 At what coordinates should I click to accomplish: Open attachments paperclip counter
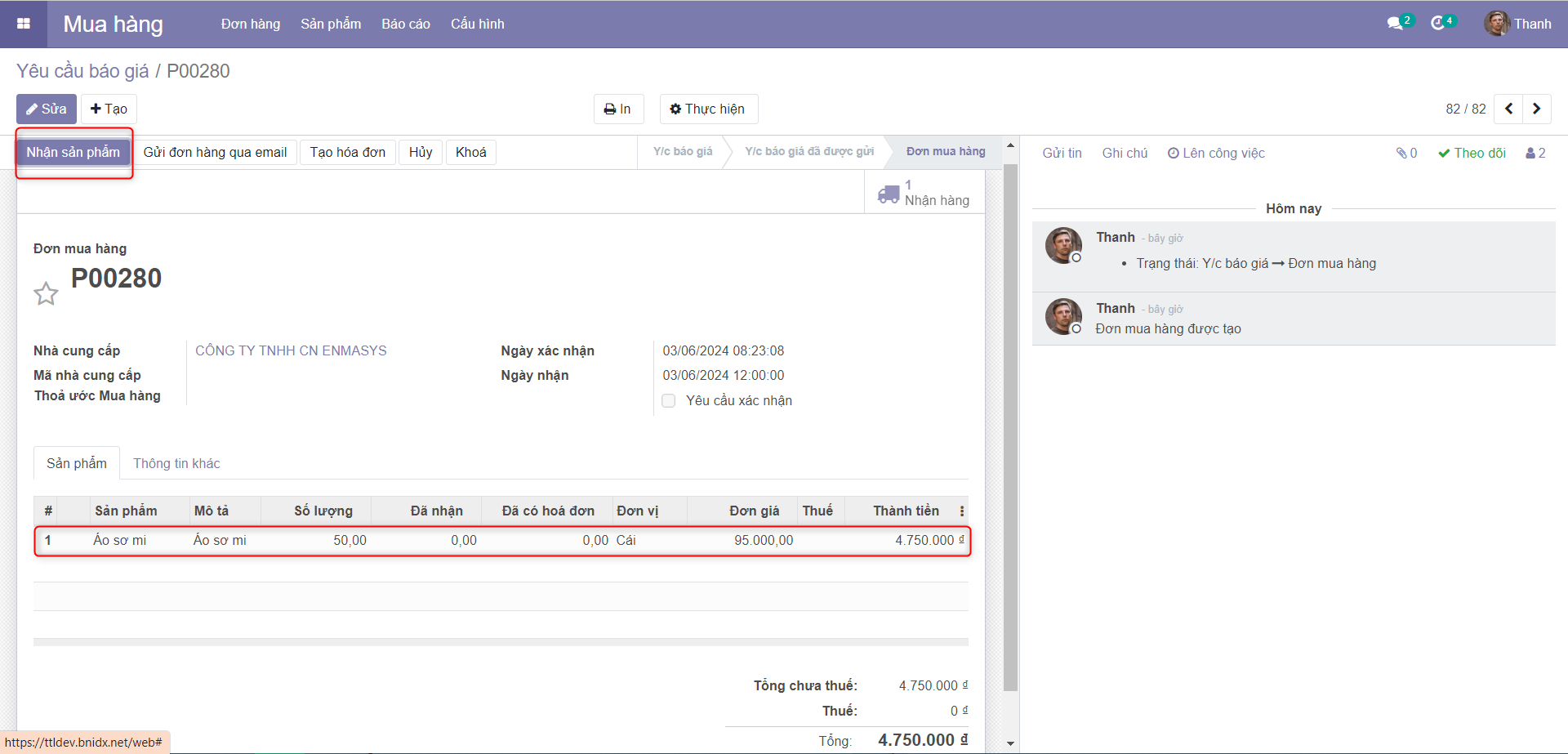[1406, 153]
